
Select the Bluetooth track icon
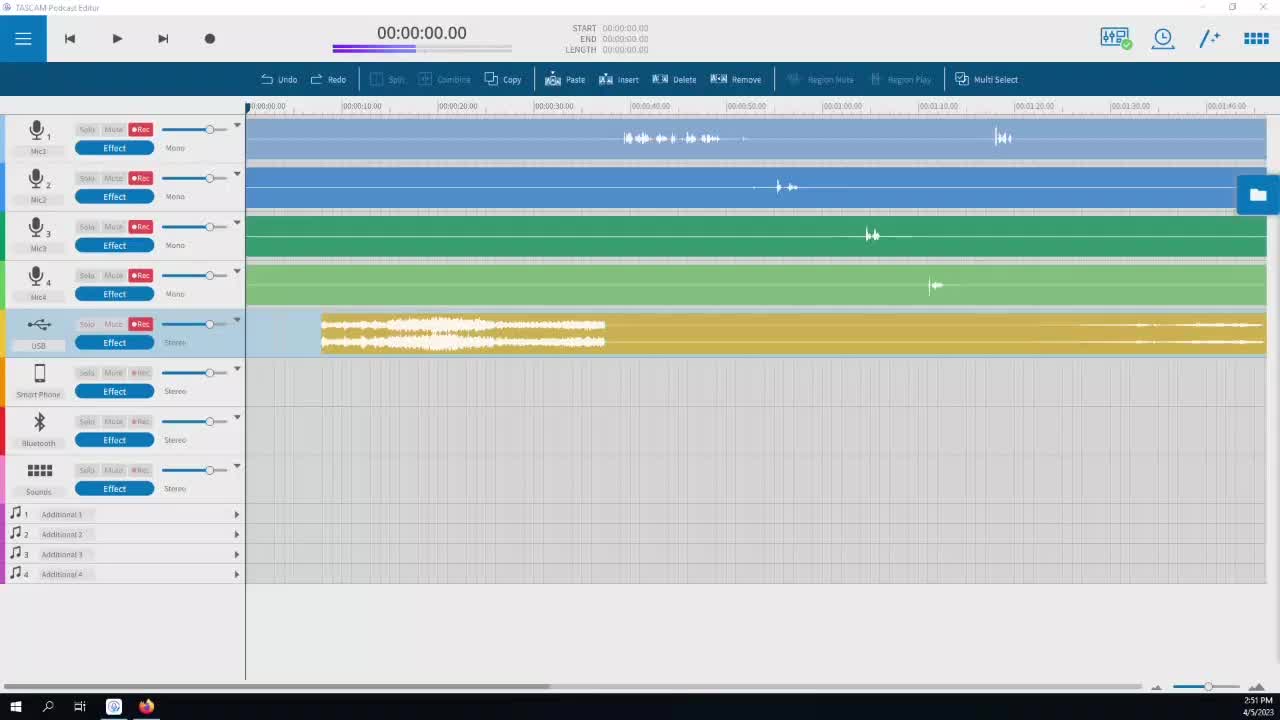click(x=39, y=422)
